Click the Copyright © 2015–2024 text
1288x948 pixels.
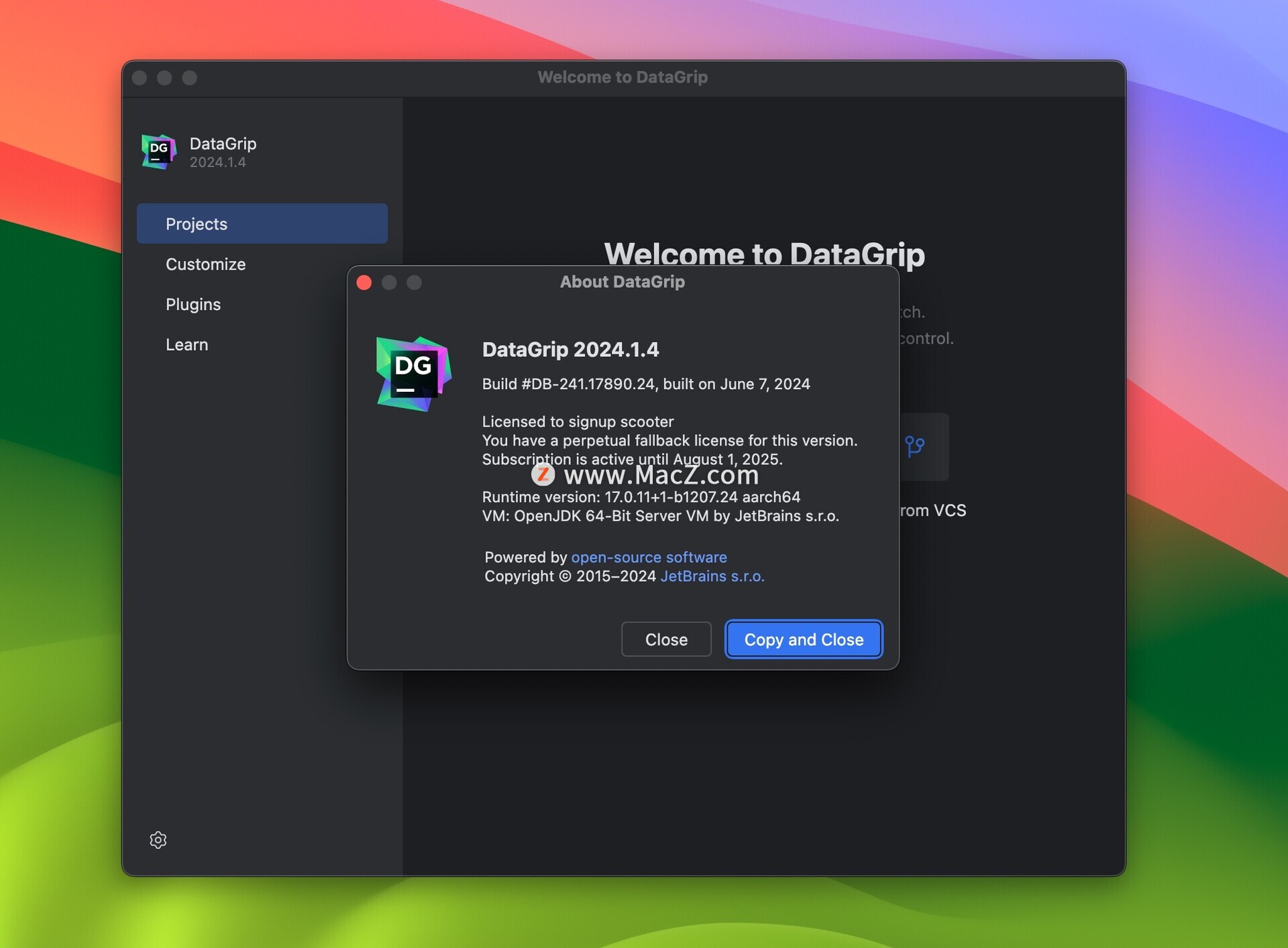tap(570, 576)
